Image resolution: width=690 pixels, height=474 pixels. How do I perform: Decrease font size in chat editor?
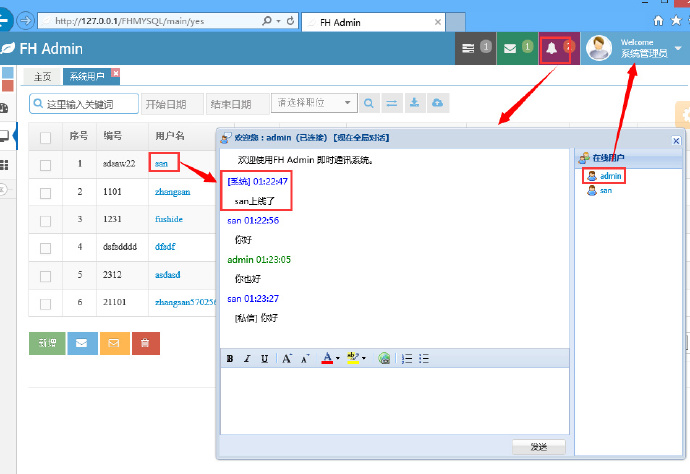pos(305,359)
